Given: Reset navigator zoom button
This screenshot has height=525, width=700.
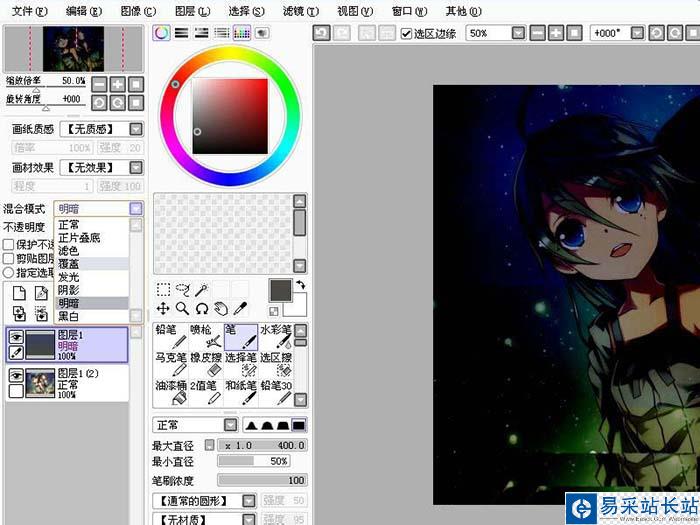Looking at the screenshot, I should [x=136, y=84].
